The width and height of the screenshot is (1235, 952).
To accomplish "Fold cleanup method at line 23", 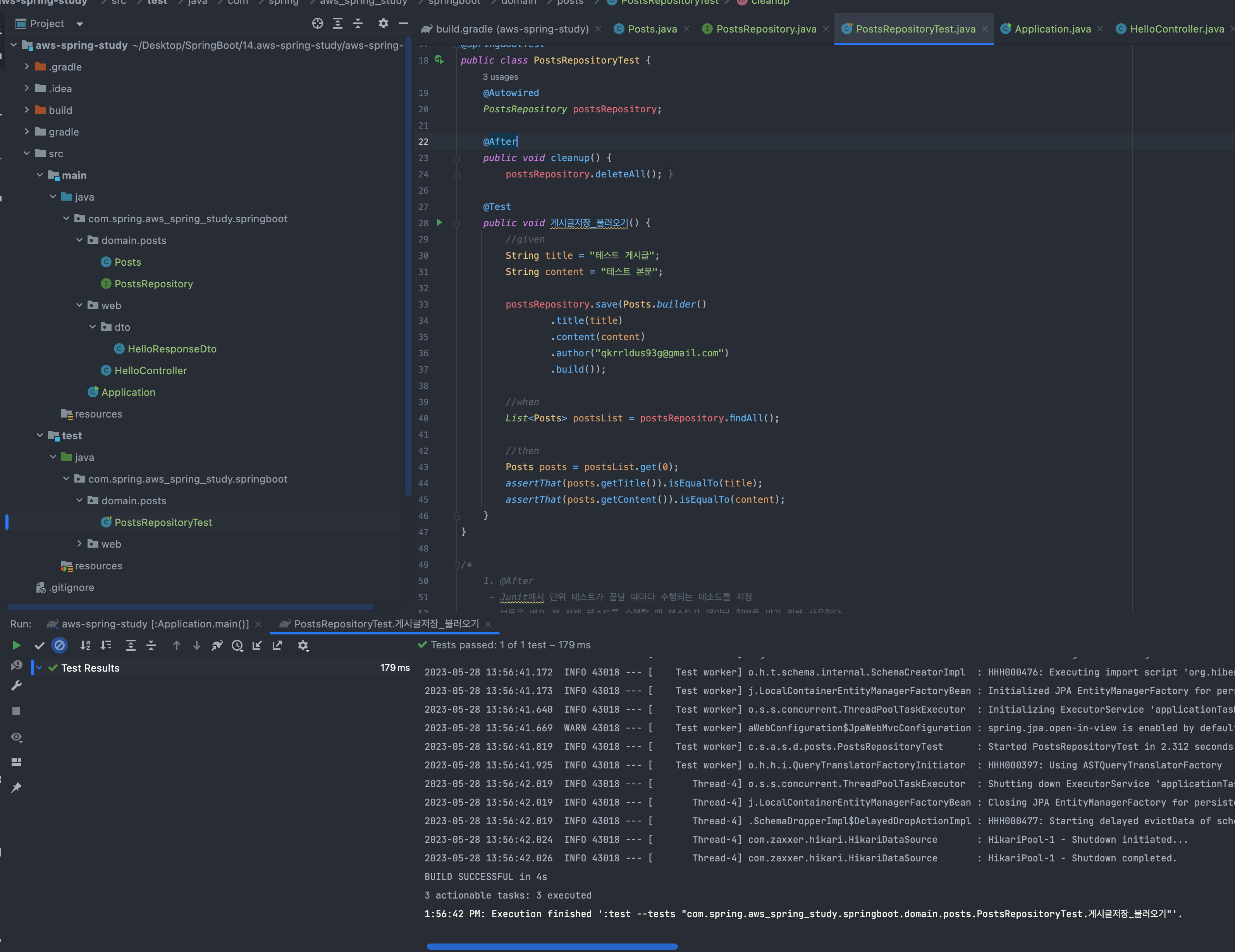I will pos(456,158).
